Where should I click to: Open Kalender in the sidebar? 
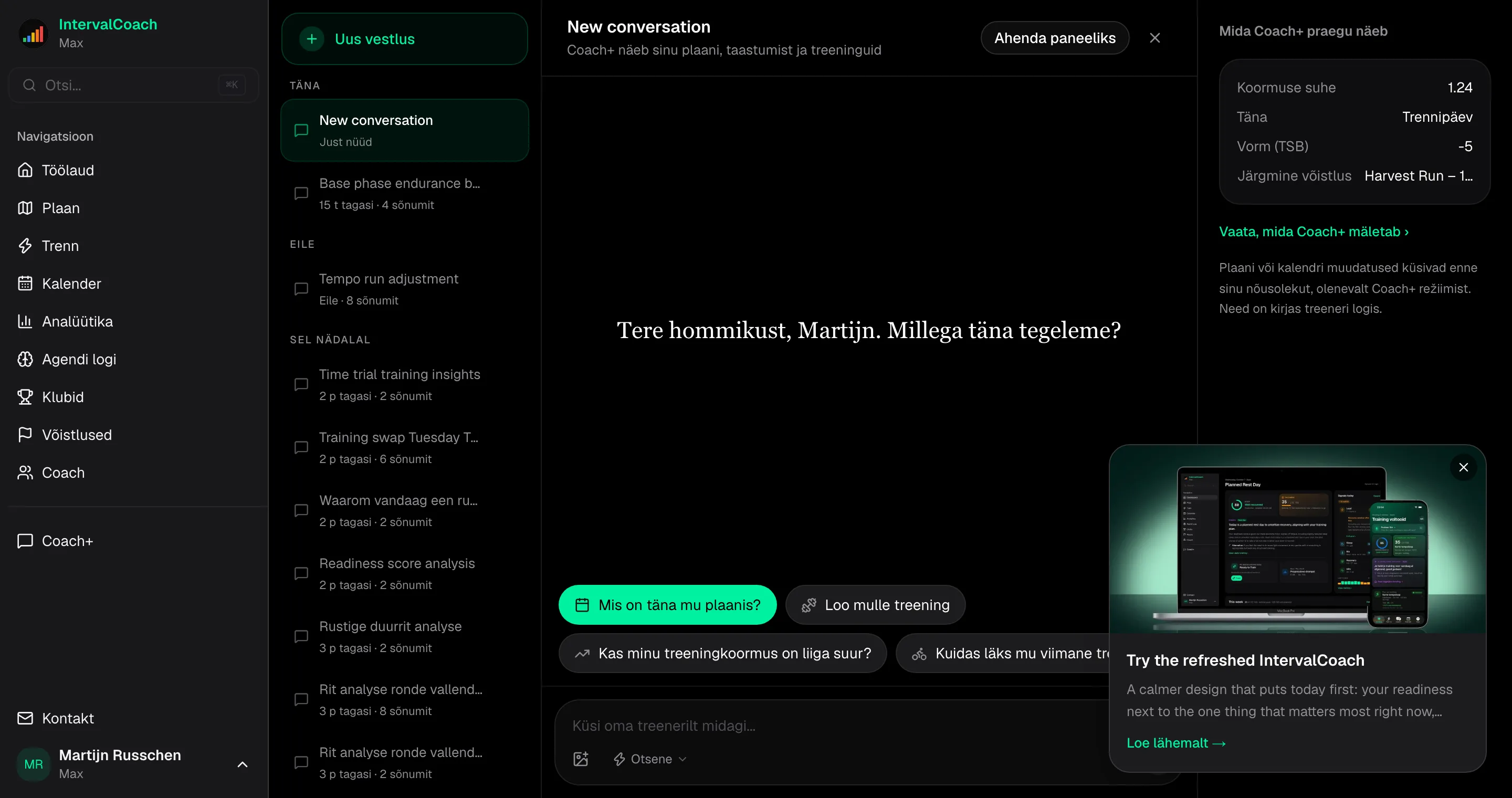tap(134, 283)
